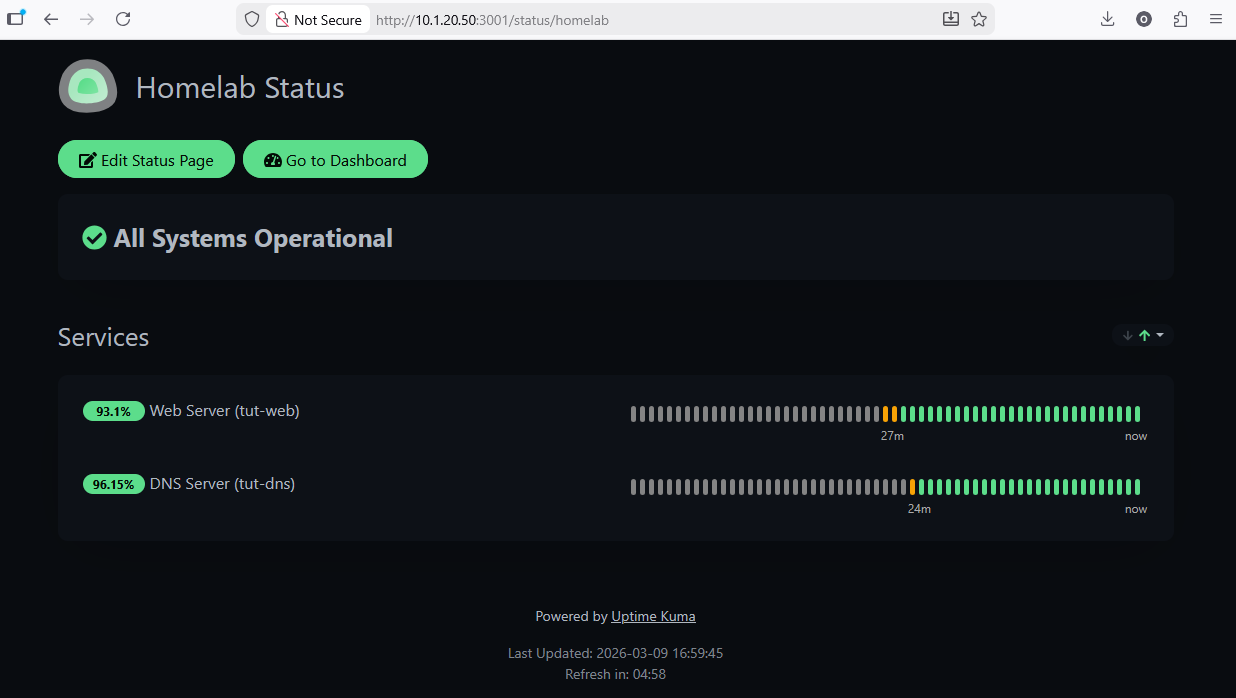Viewport: 1236px width, 698px height.
Task: Click the browser reload icon
Action: [x=123, y=18]
